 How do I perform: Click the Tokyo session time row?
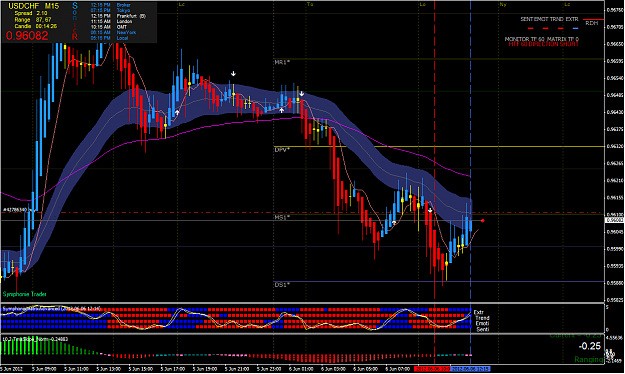click(x=109, y=10)
